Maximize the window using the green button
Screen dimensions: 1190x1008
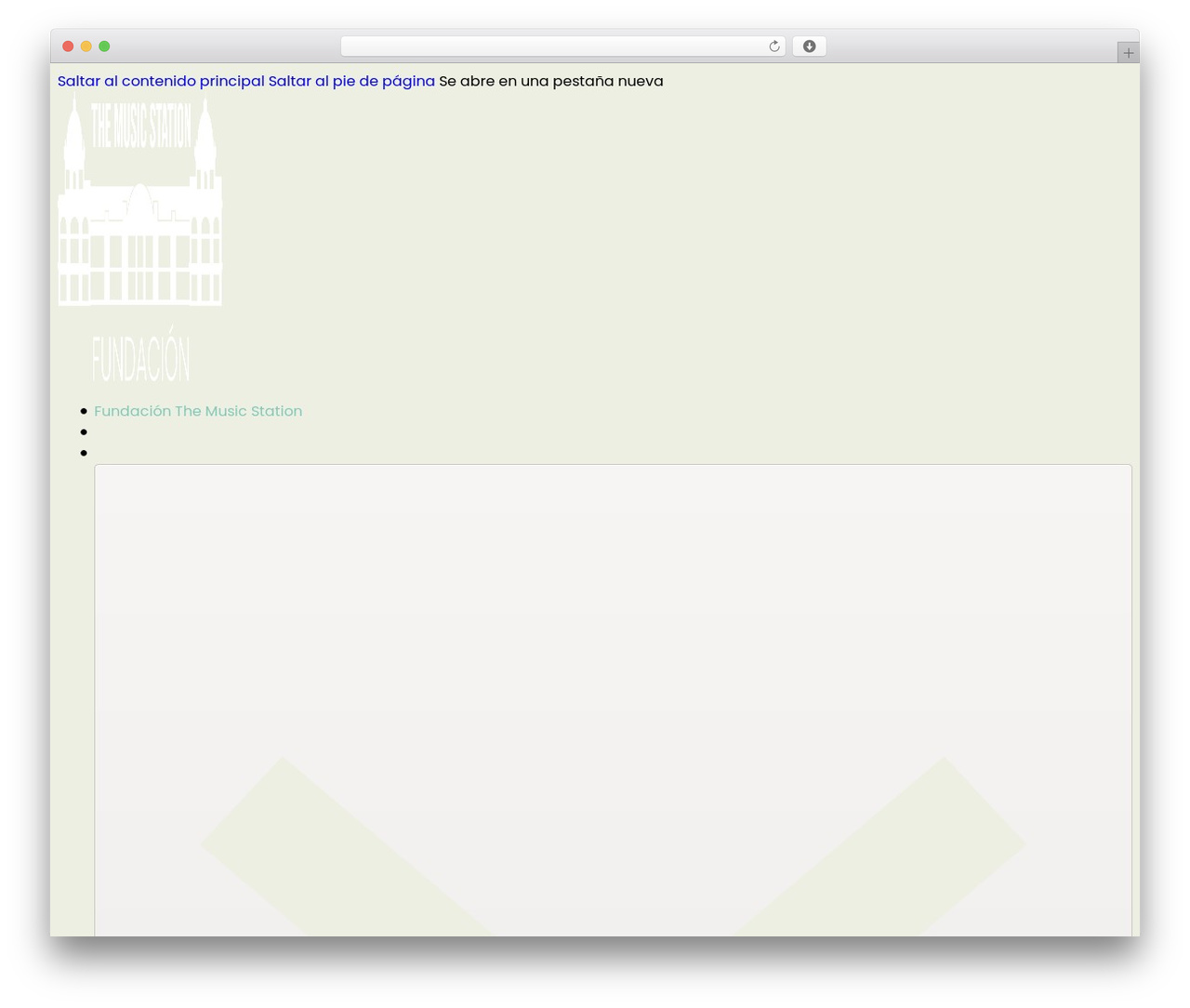pyautogui.click(x=104, y=46)
